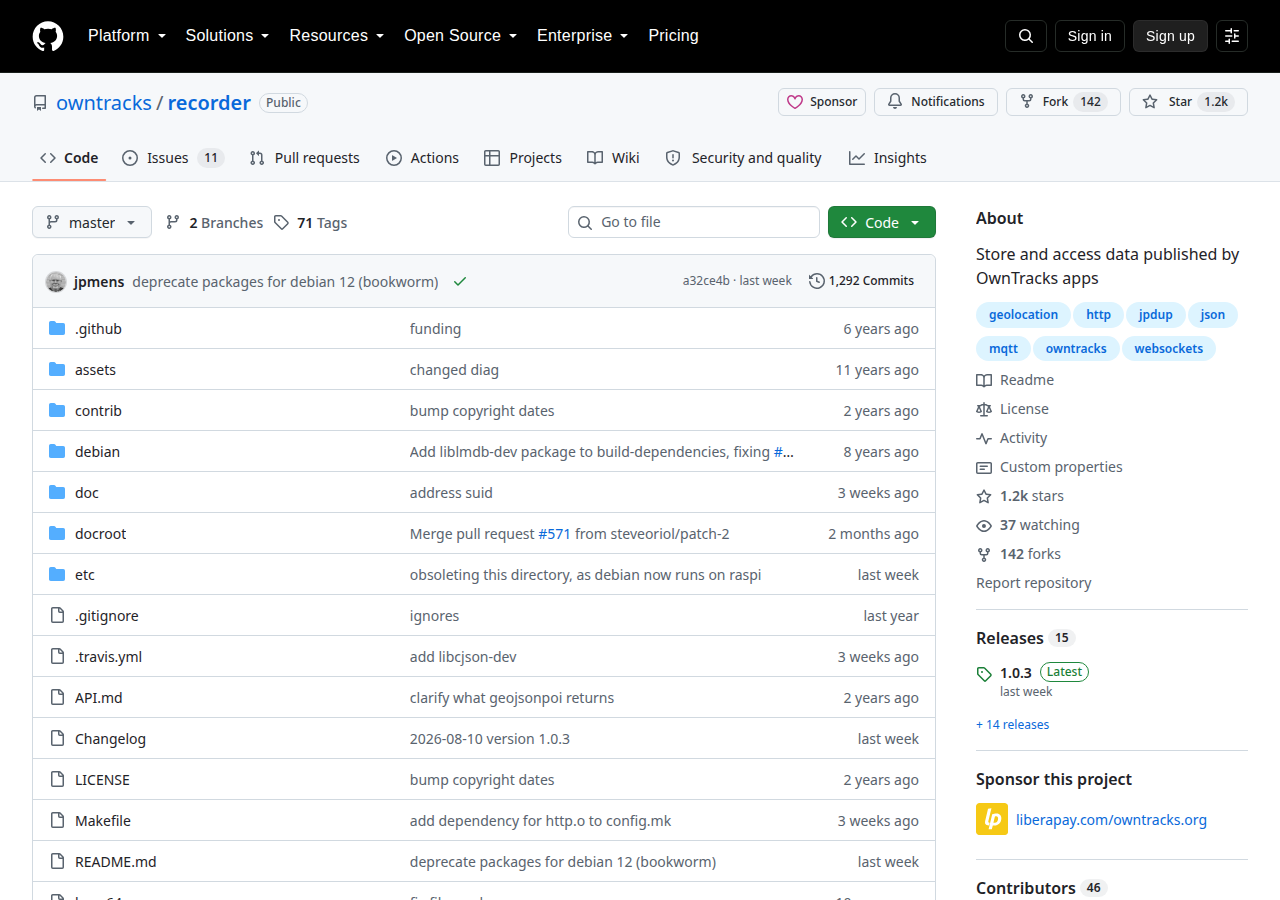Click the License scales icon
Screen dimensions: 1280x900
tap(984, 409)
